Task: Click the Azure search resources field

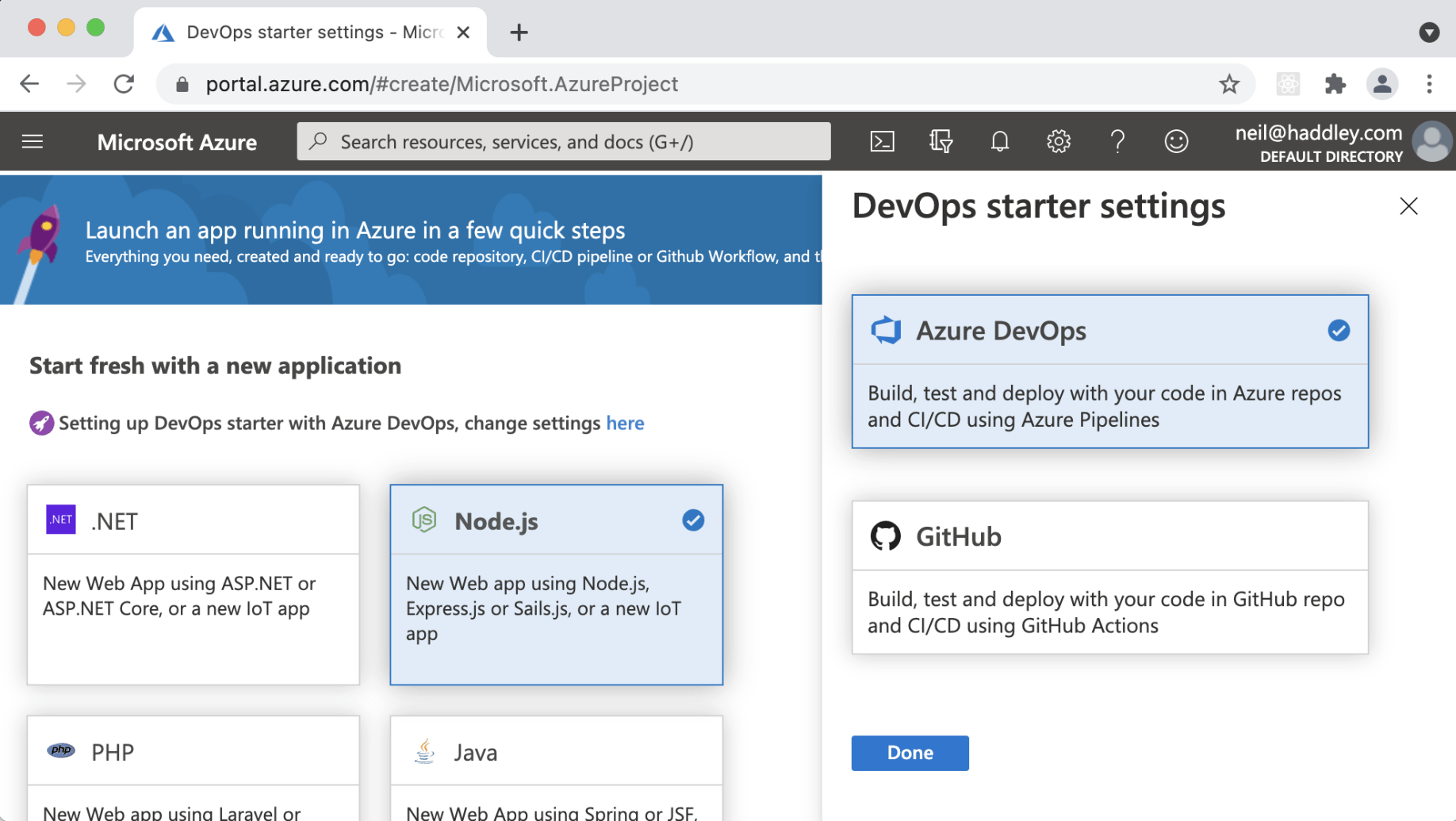Action: (x=564, y=141)
